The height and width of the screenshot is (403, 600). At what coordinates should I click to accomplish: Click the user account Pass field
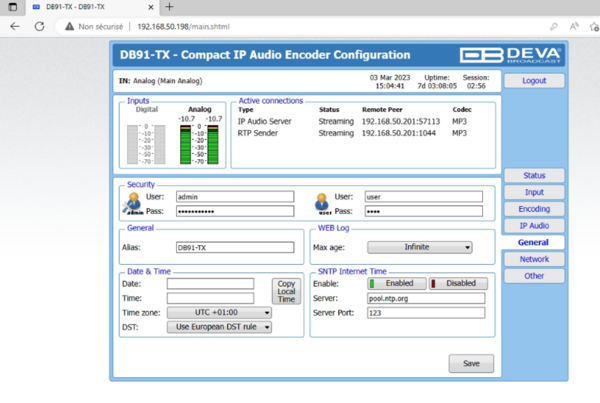pyautogui.click(x=424, y=211)
